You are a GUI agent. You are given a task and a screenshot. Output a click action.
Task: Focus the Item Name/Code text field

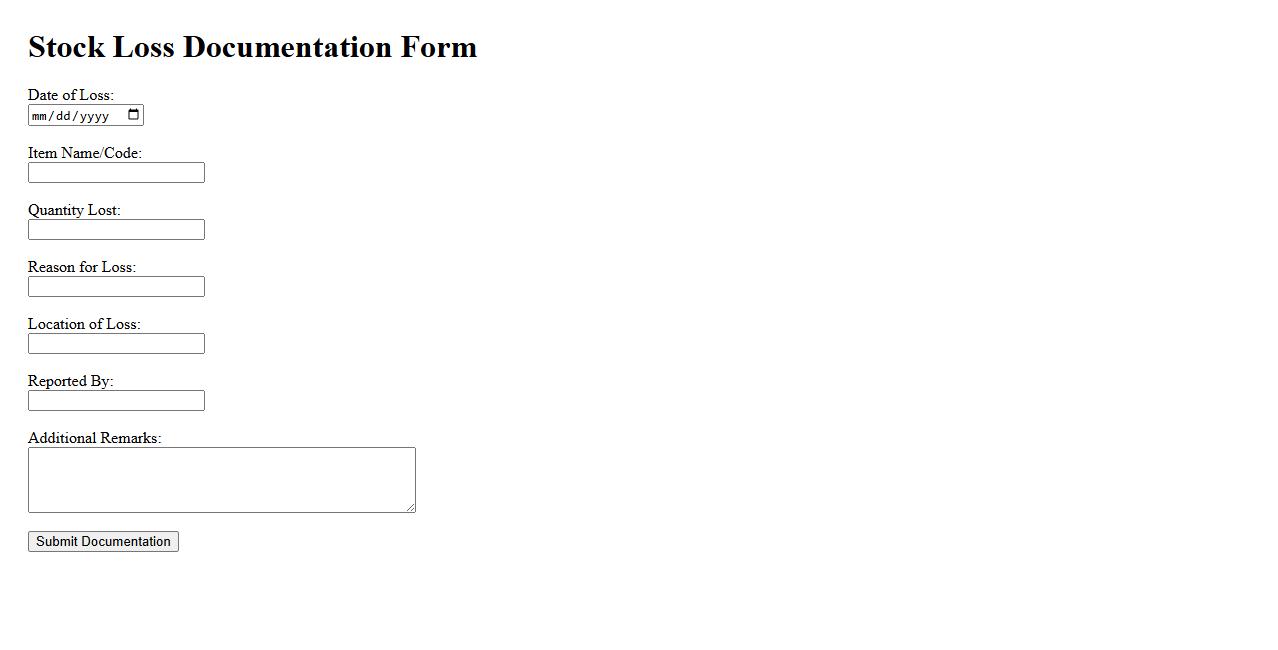(116, 173)
